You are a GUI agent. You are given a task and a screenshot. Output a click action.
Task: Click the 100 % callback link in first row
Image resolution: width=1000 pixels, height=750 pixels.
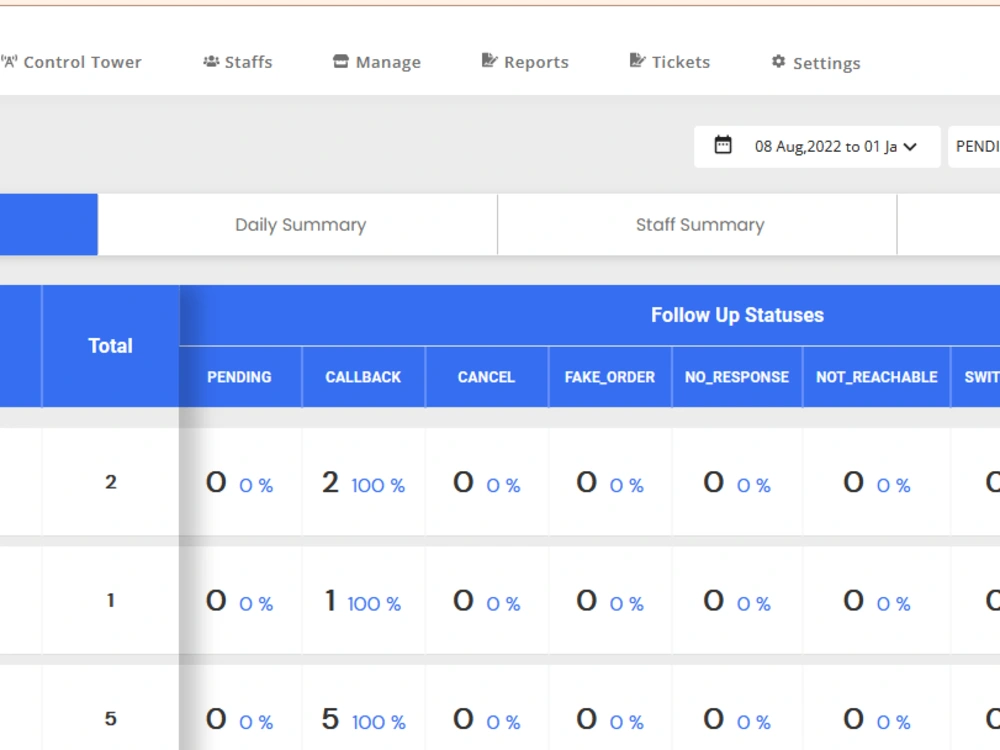[x=378, y=485]
